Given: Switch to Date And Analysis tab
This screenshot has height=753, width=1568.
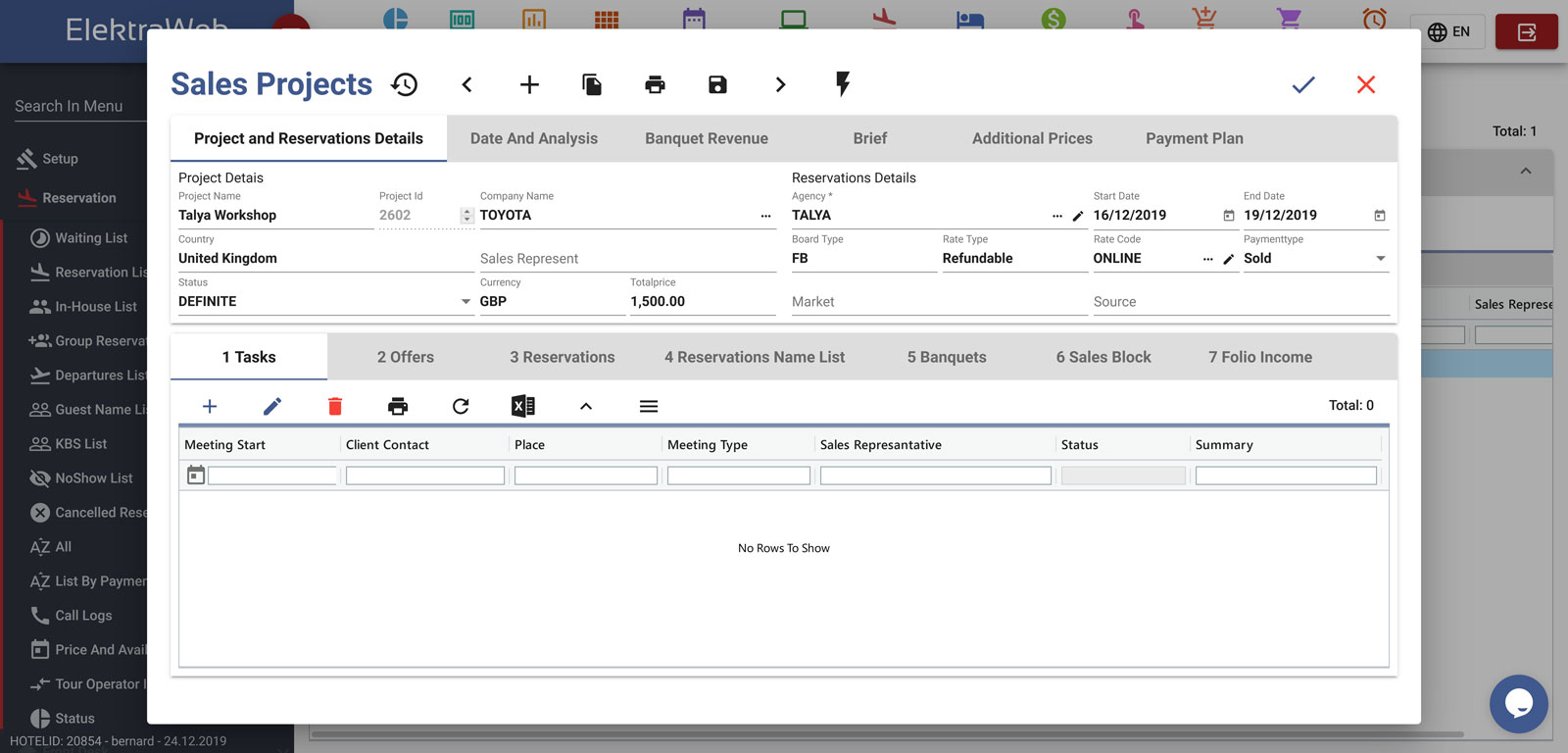Looking at the screenshot, I should 534,138.
